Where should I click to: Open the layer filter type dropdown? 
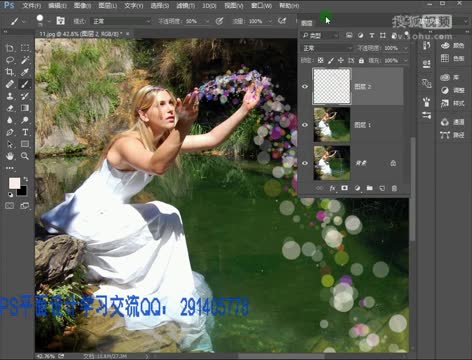point(320,35)
